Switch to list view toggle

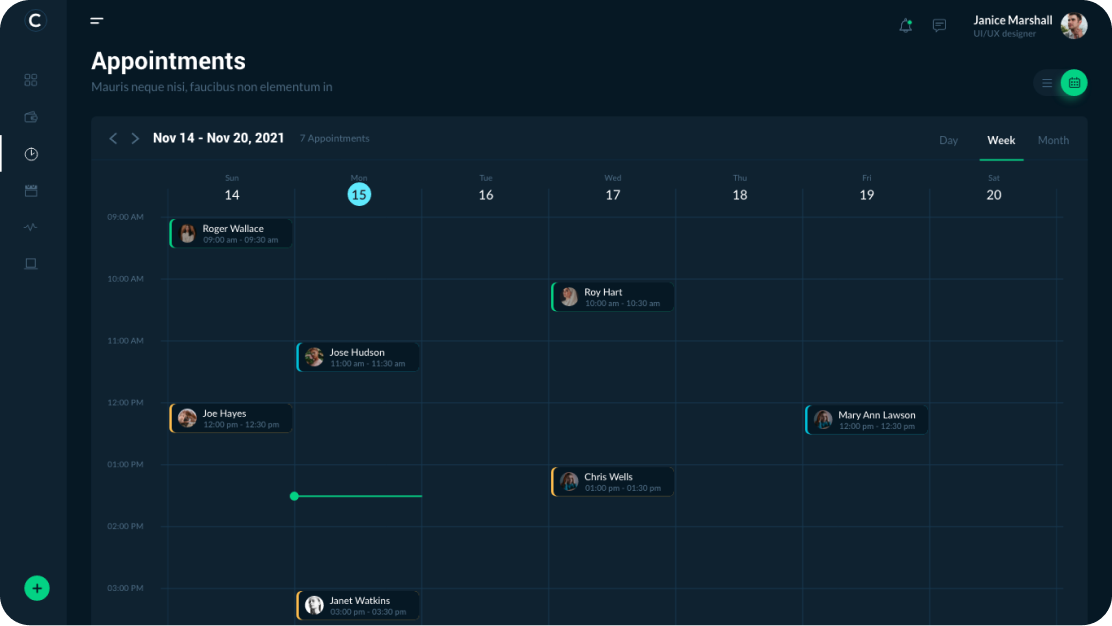click(1047, 83)
